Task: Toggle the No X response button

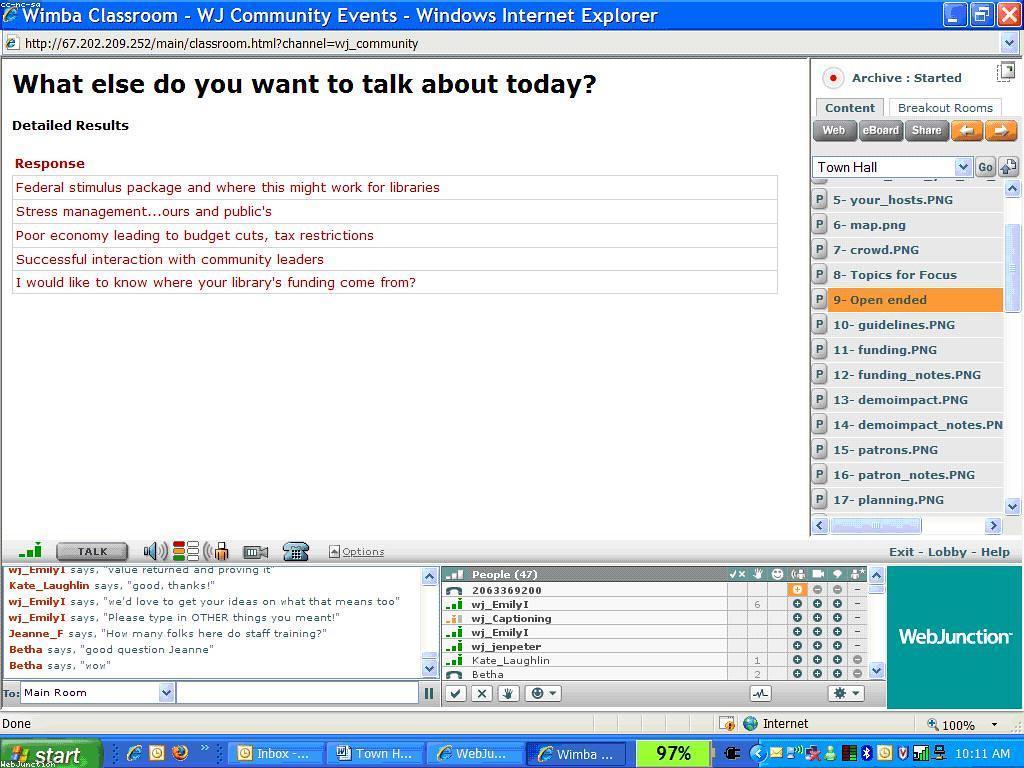Action: 482,693
